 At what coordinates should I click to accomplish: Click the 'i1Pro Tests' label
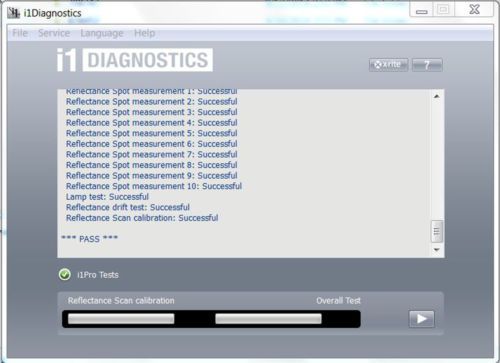[x=98, y=275]
